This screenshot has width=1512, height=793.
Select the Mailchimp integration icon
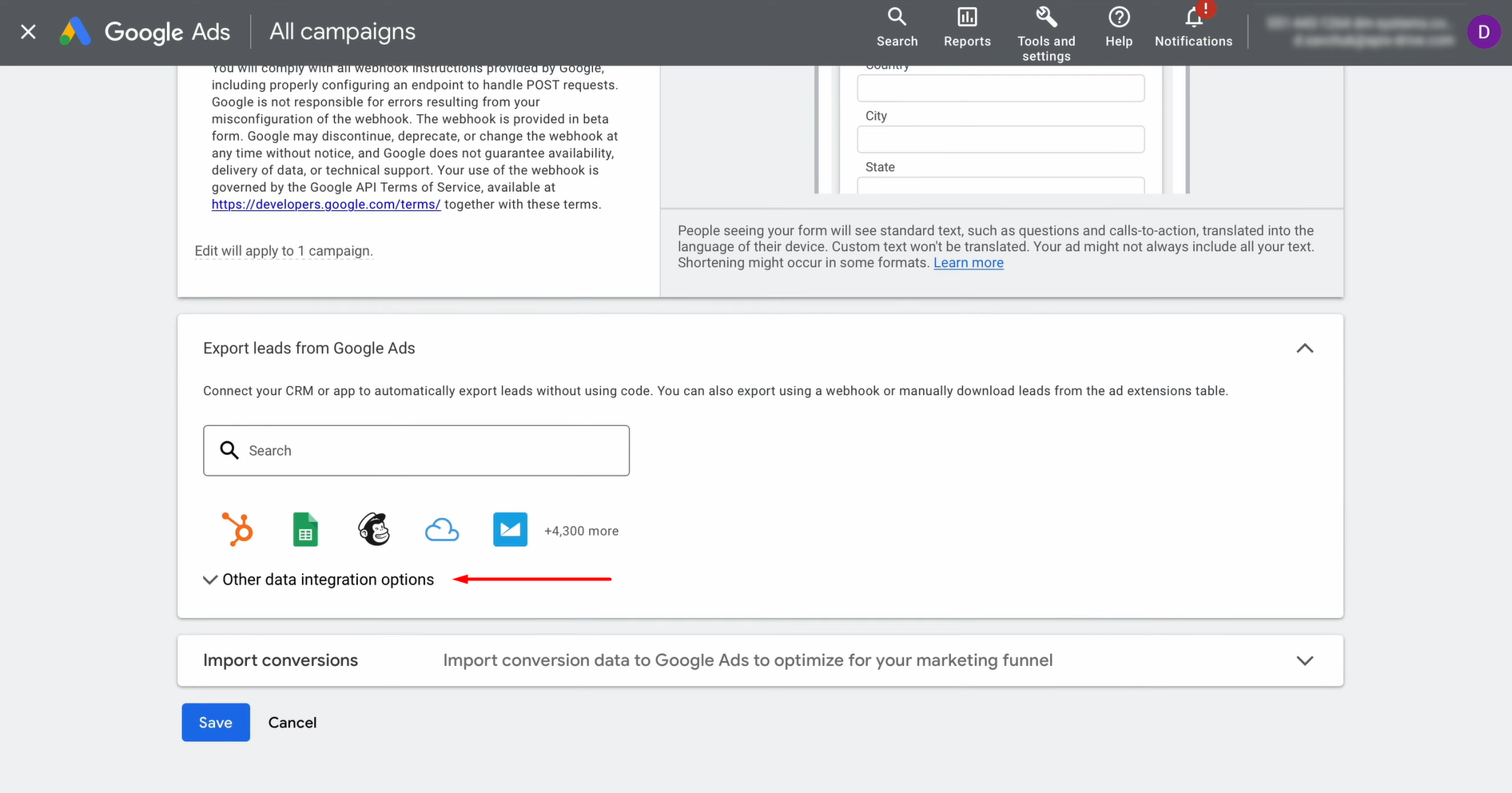373,529
